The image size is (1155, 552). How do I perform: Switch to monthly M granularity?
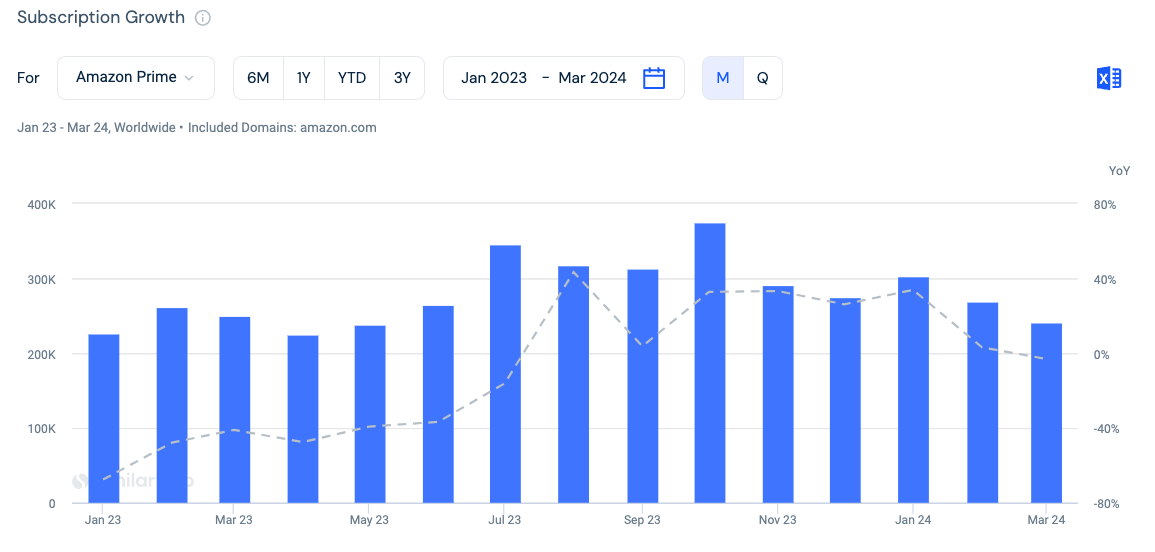click(x=723, y=77)
